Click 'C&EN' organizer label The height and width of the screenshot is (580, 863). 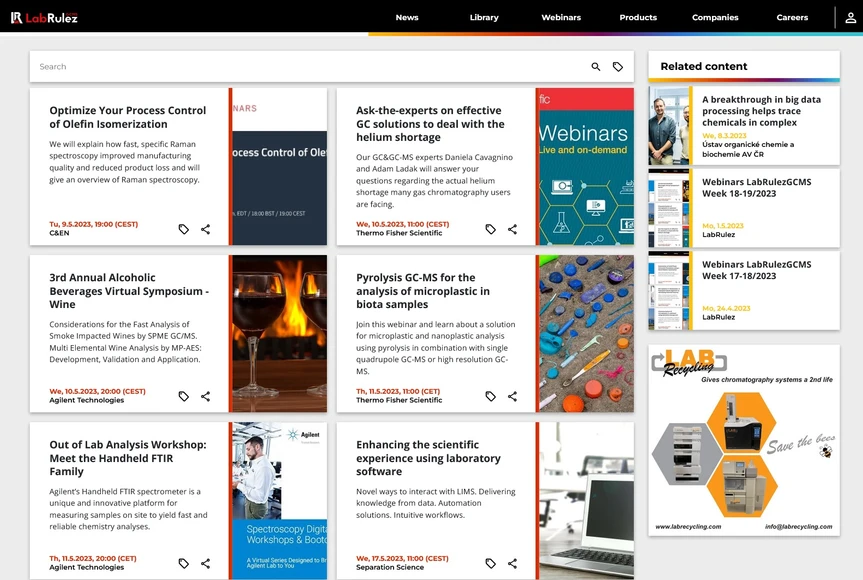pos(59,233)
